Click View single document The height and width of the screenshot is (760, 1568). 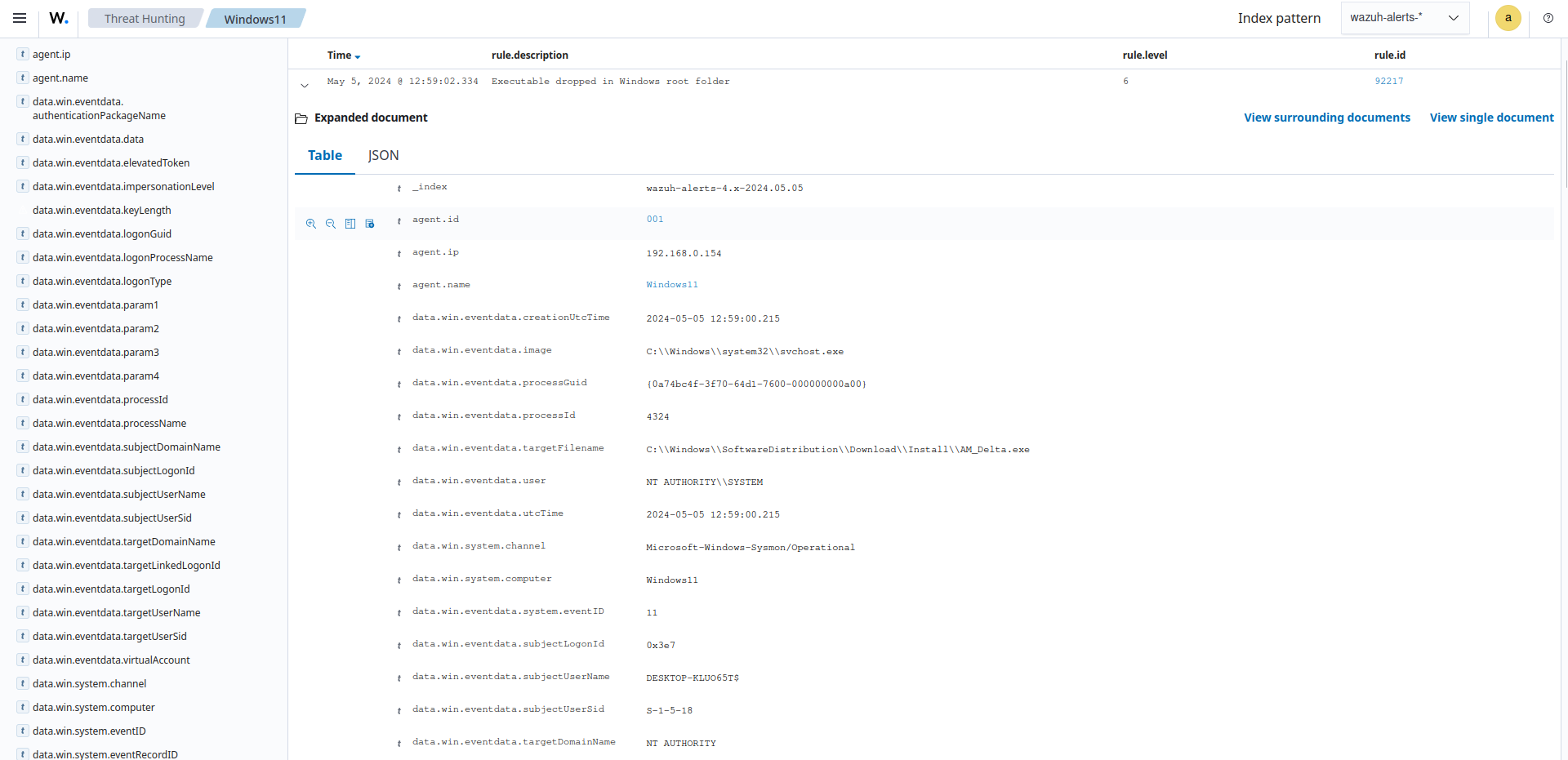coord(1490,118)
